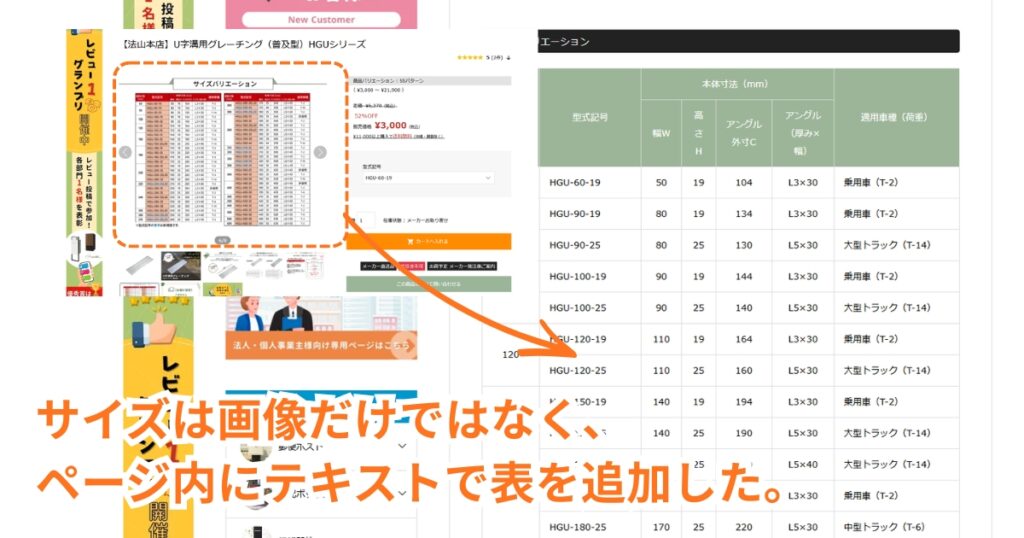
Task: Click the ¥11,000 free-shipping notice link
Action: 398,136
